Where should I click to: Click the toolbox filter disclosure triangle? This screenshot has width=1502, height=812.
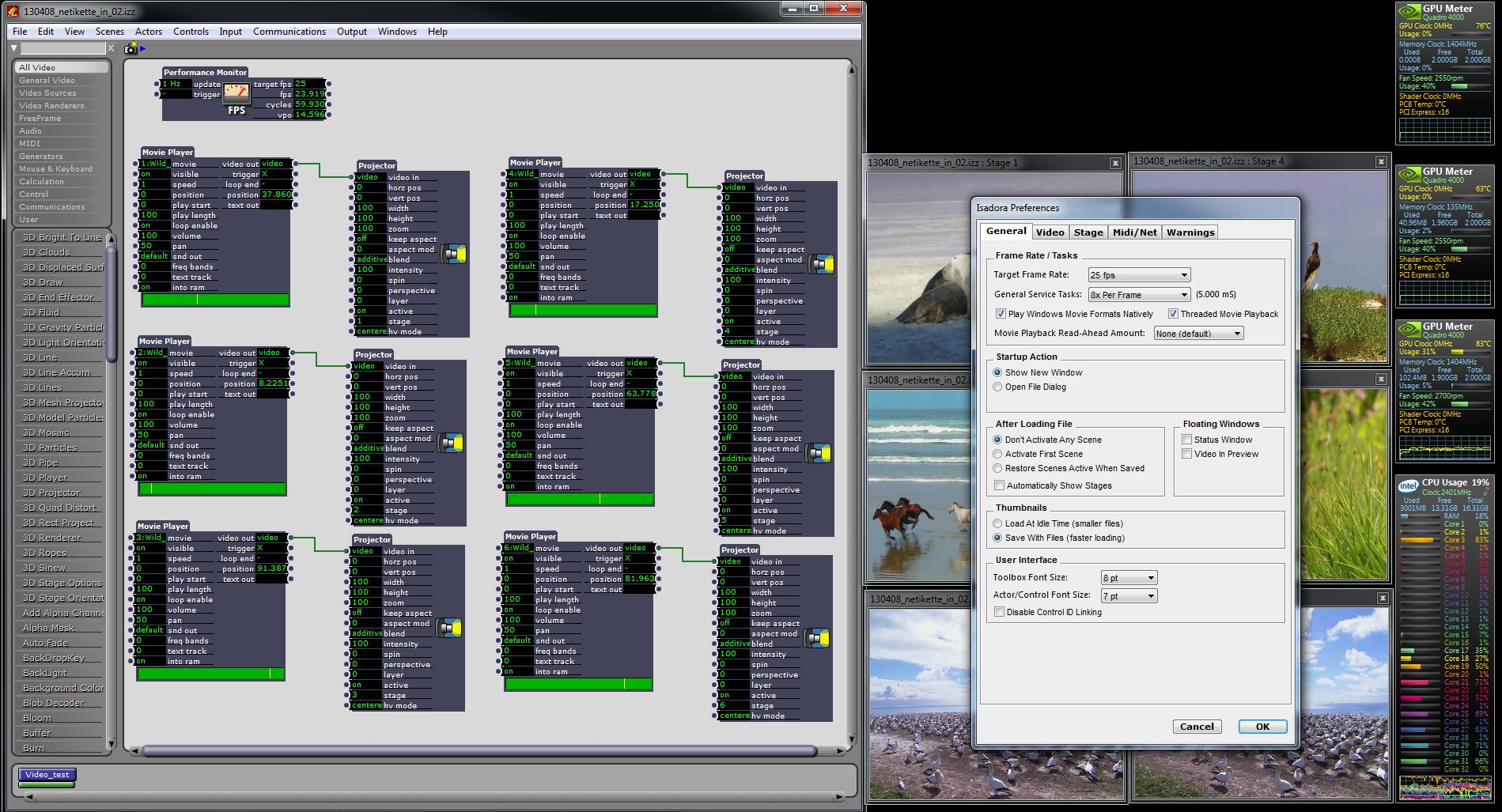[14, 49]
